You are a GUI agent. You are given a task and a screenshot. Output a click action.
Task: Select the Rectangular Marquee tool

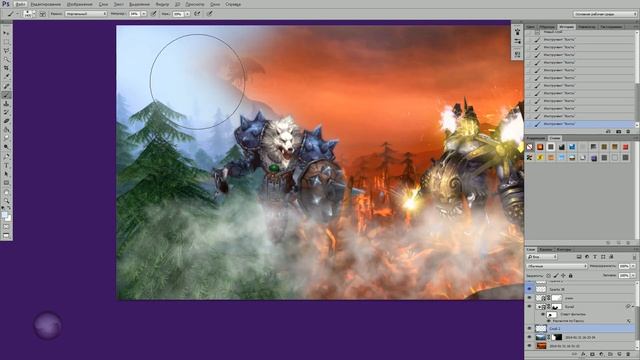pos(6,41)
